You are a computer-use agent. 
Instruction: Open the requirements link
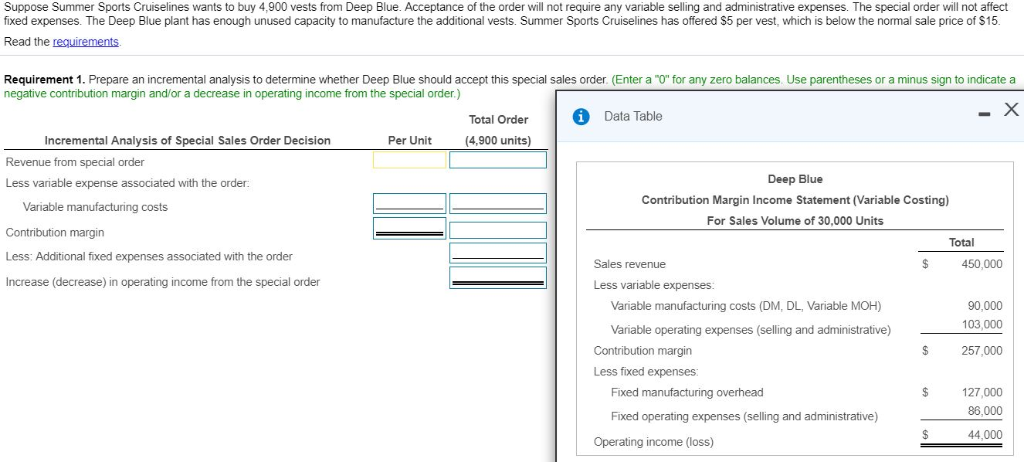pyautogui.click(x=86, y=42)
